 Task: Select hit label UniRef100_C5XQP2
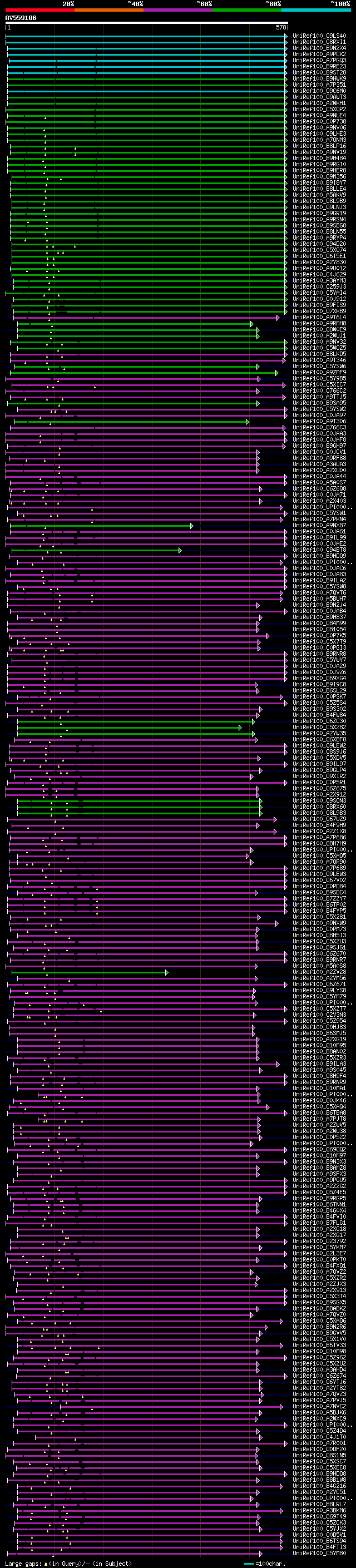pyautogui.click(x=319, y=109)
